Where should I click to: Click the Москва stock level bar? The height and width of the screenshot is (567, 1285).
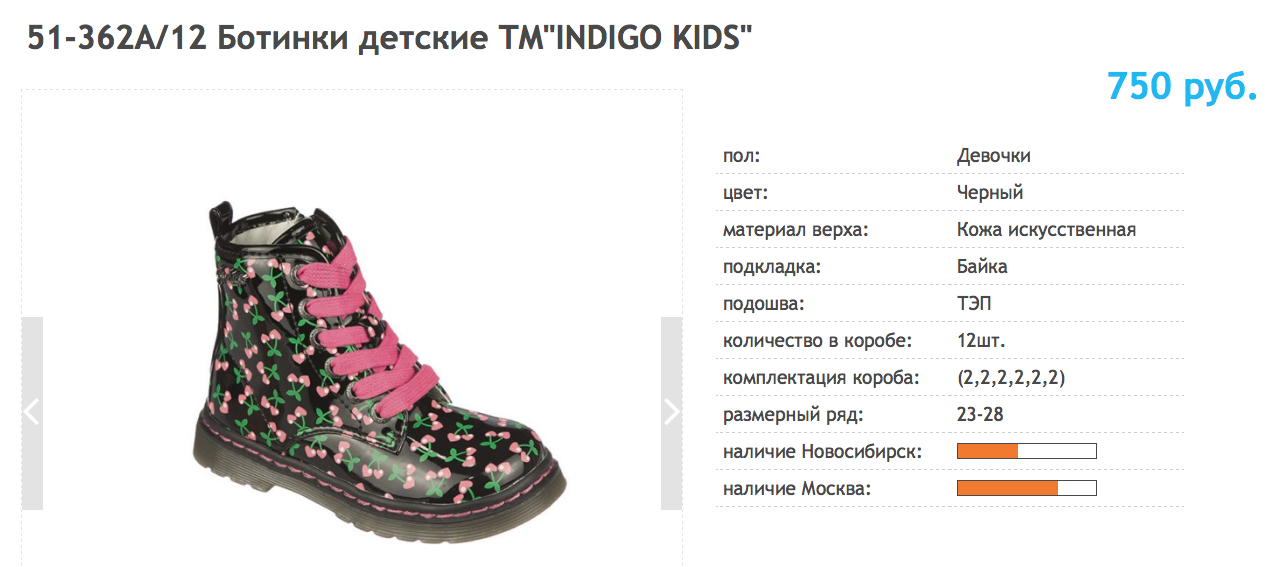(1026, 488)
